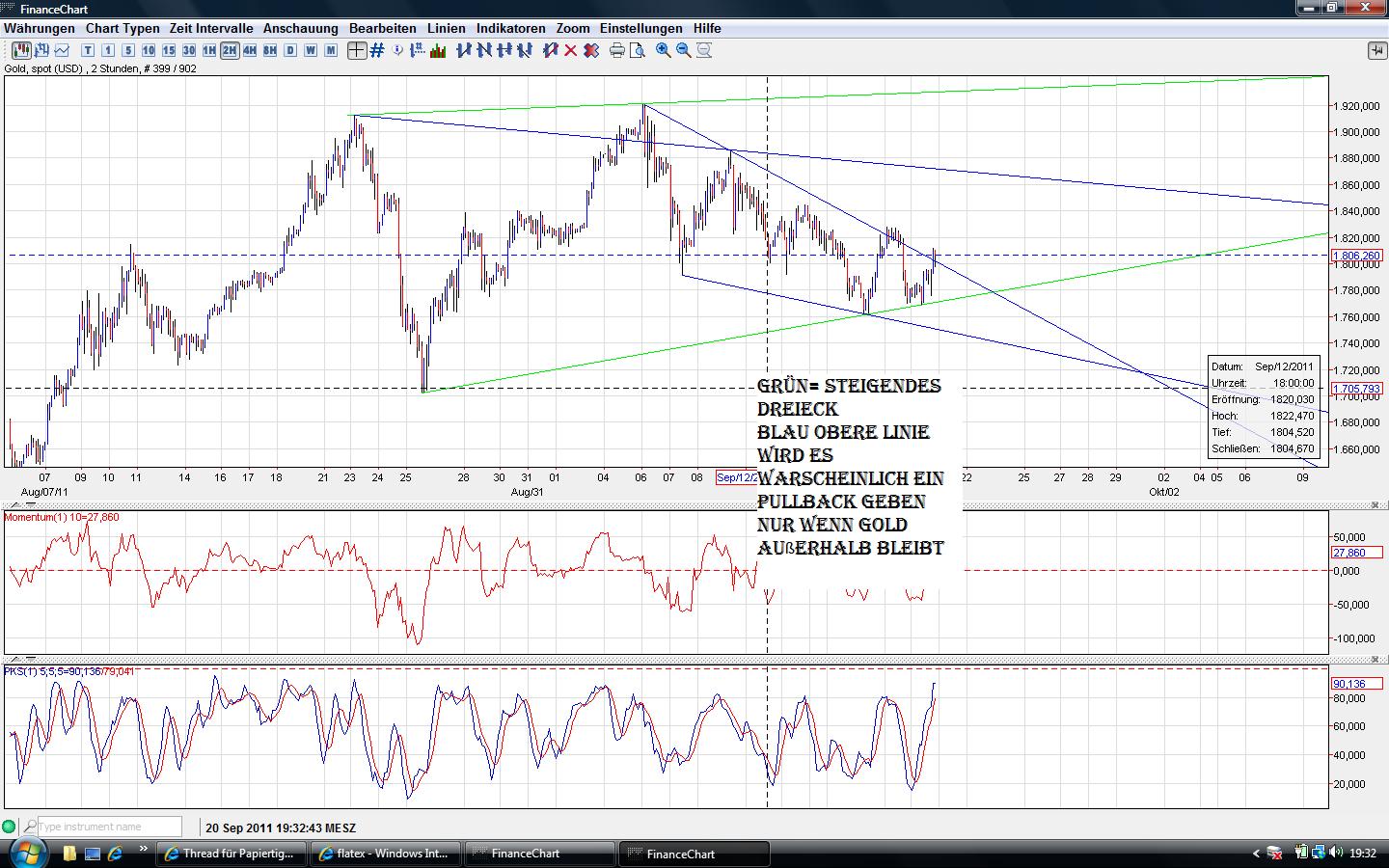Zoom out with the minus magnifier
The height and width of the screenshot is (868, 1389).
pos(684,50)
